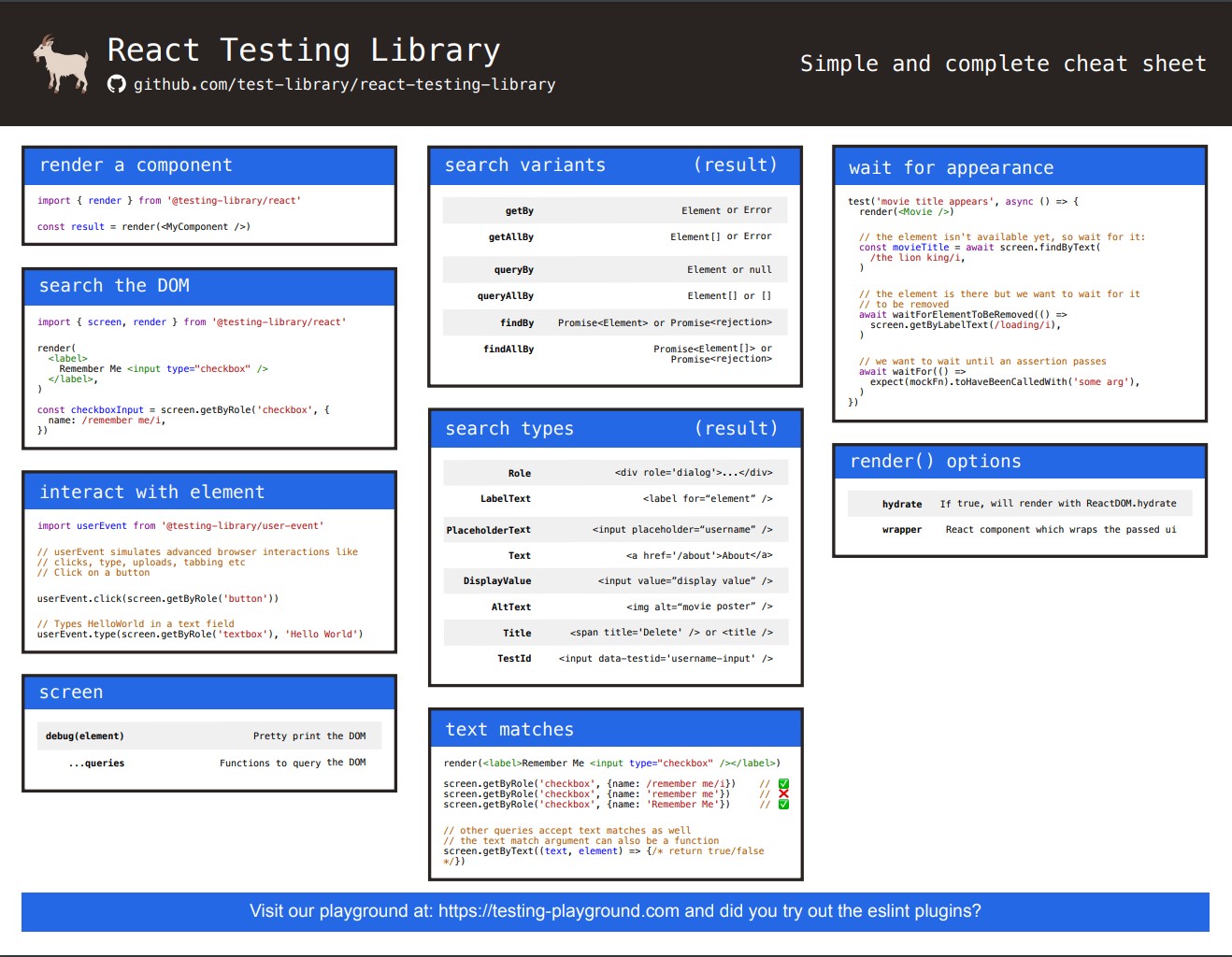Screen dimensions: 1232x957
Task: Click the findAllBy row label
Action: 509,350
